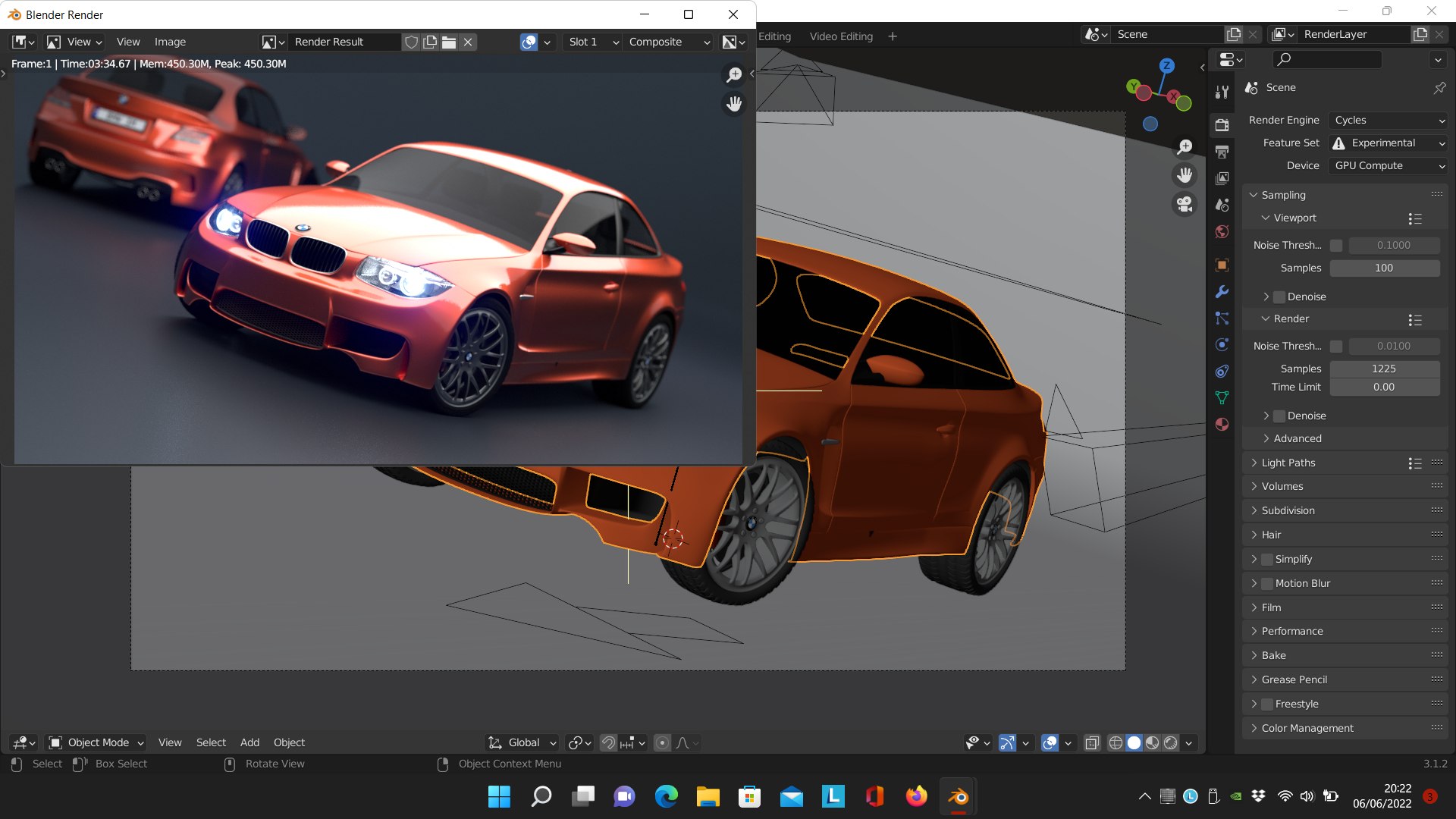Open the Render properties tab

1222,125
